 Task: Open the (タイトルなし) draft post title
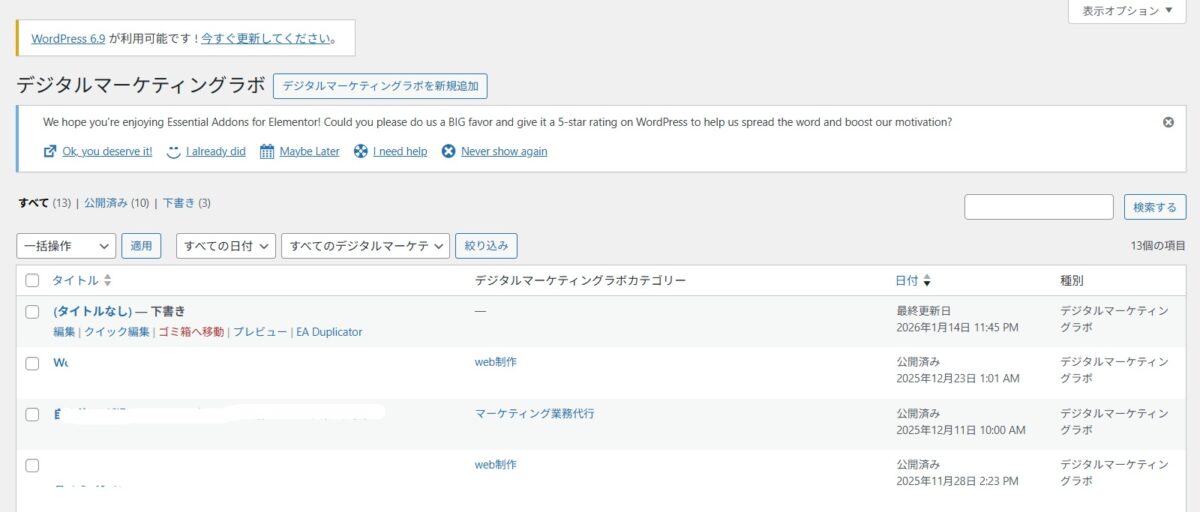pos(92,311)
